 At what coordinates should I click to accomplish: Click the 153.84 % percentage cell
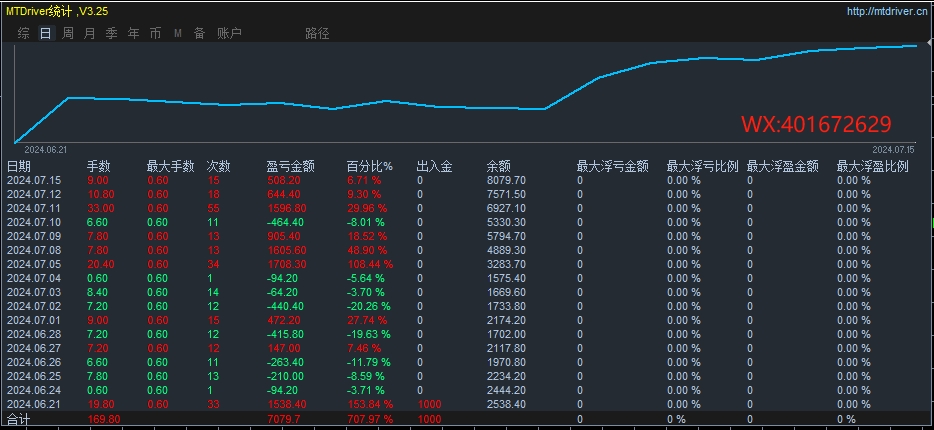pyautogui.click(x=370, y=404)
